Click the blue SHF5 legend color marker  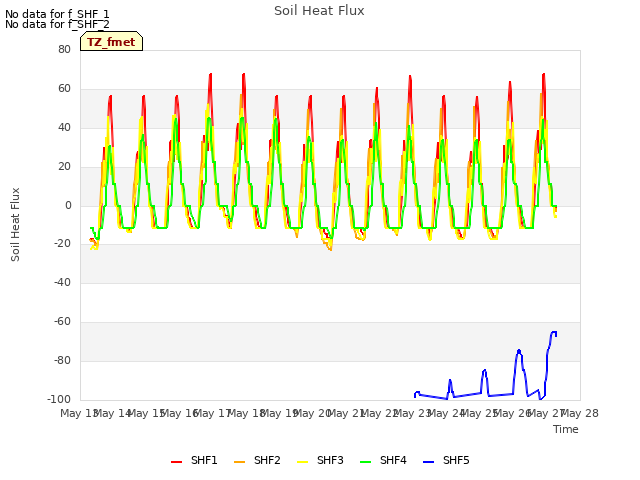pyautogui.click(x=429, y=462)
